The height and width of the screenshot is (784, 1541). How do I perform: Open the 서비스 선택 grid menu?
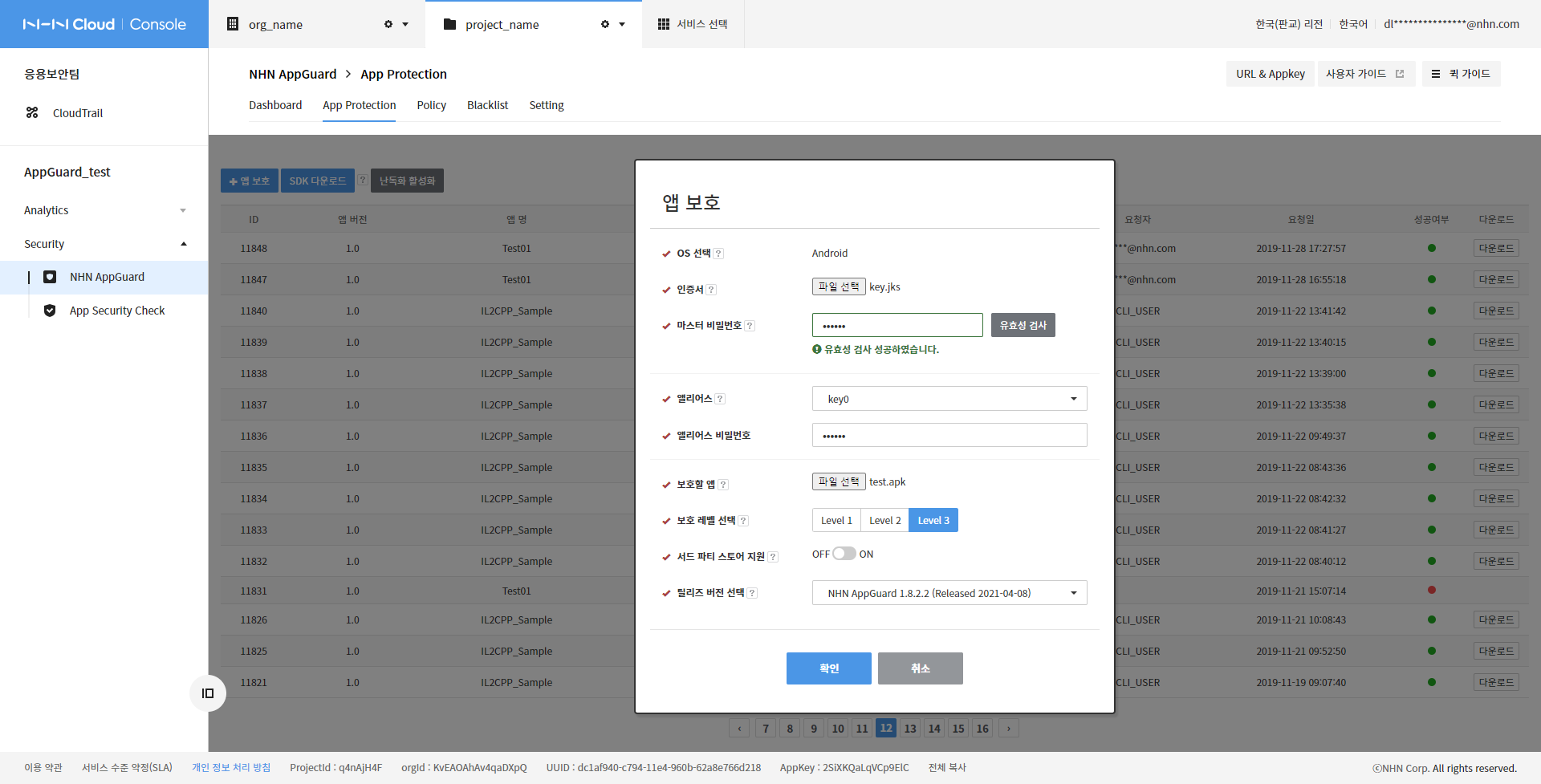[693, 24]
